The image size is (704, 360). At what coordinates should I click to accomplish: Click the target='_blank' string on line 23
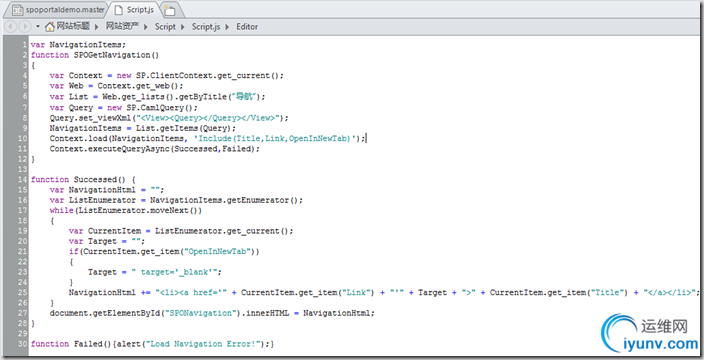coord(175,272)
